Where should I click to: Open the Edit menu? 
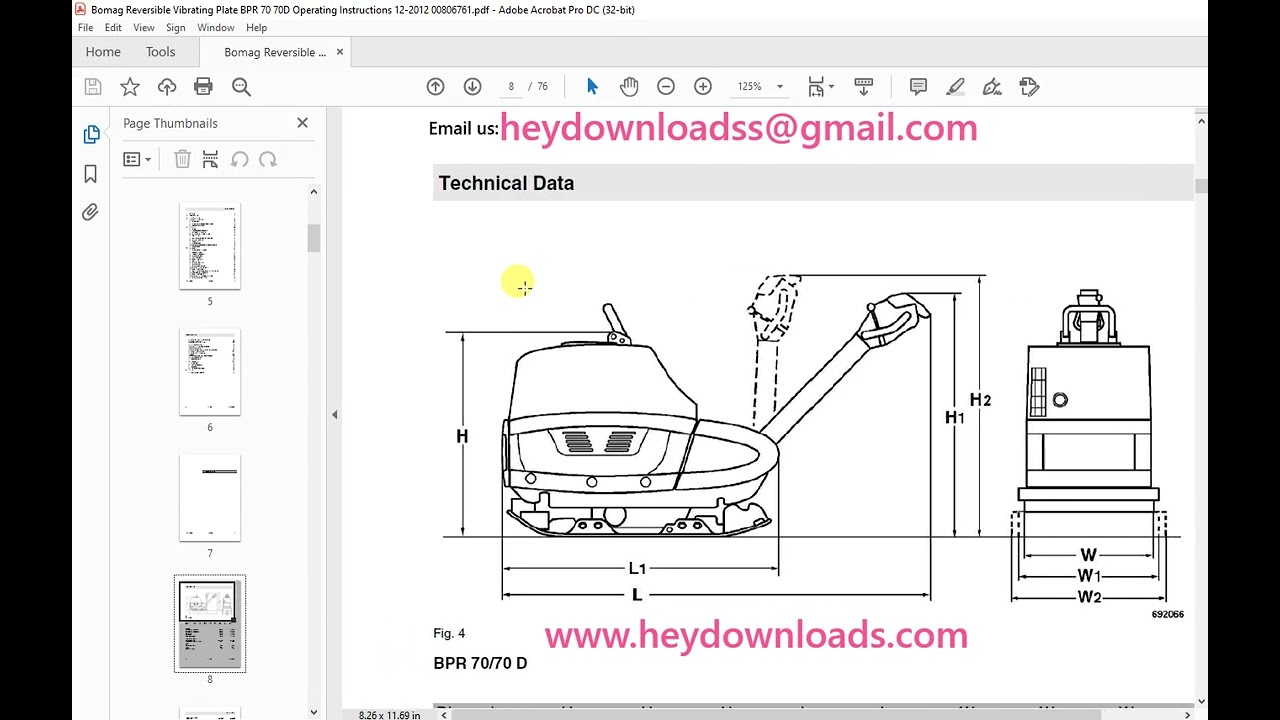tap(113, 28)
